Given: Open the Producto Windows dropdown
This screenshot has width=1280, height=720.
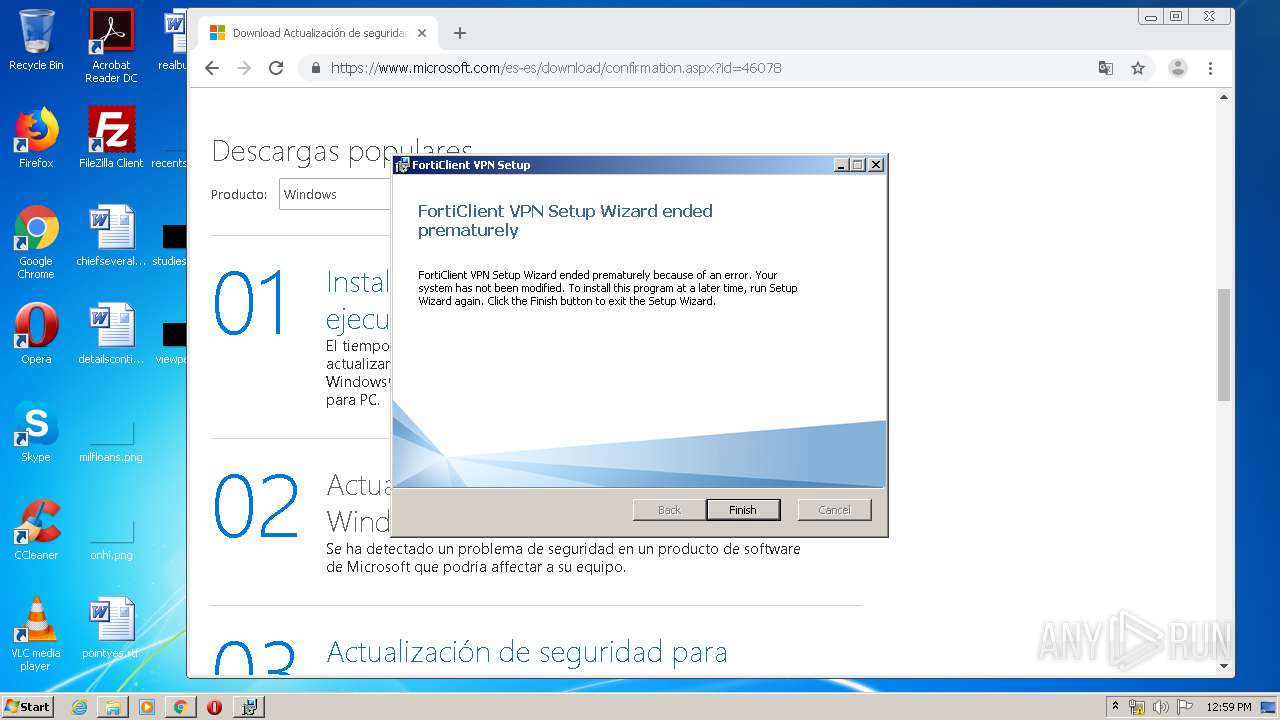Looking at the screenshot, I should (336, 194).
